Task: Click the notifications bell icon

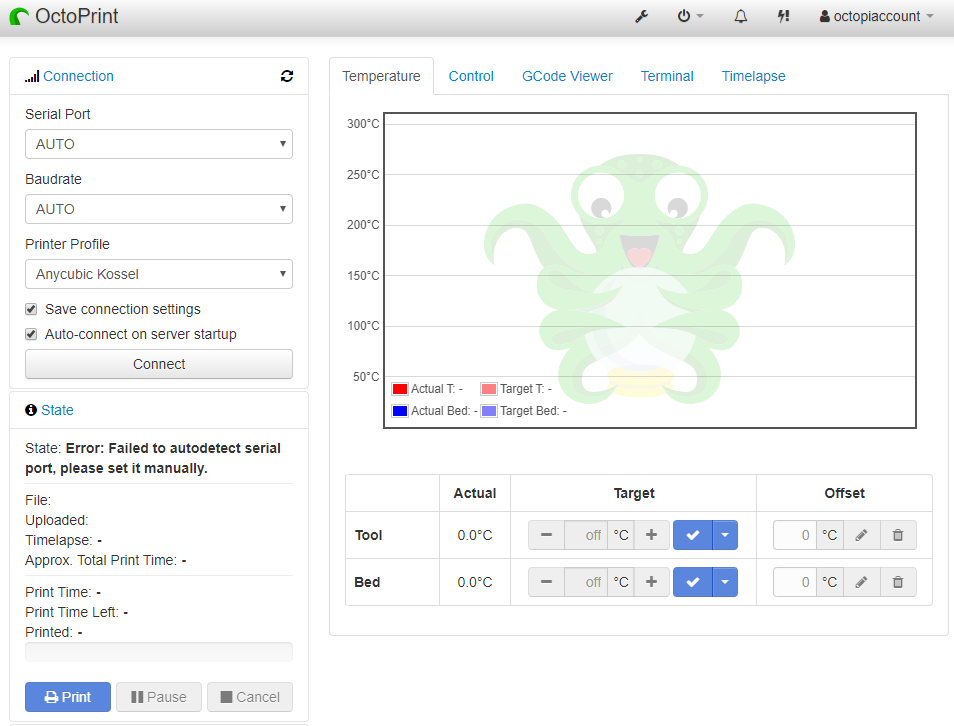Action: (x=740, y=16)
